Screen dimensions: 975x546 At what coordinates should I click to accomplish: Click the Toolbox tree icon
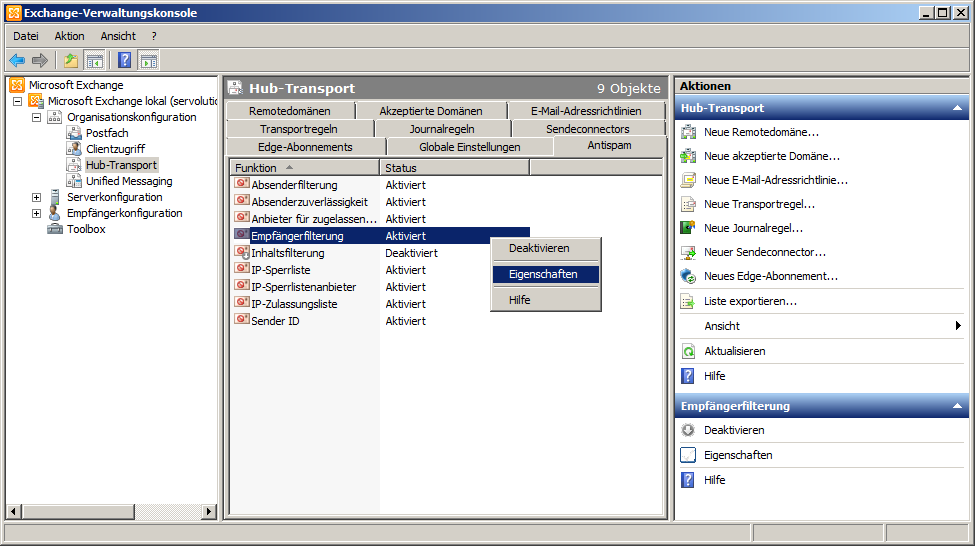point(55,229)
